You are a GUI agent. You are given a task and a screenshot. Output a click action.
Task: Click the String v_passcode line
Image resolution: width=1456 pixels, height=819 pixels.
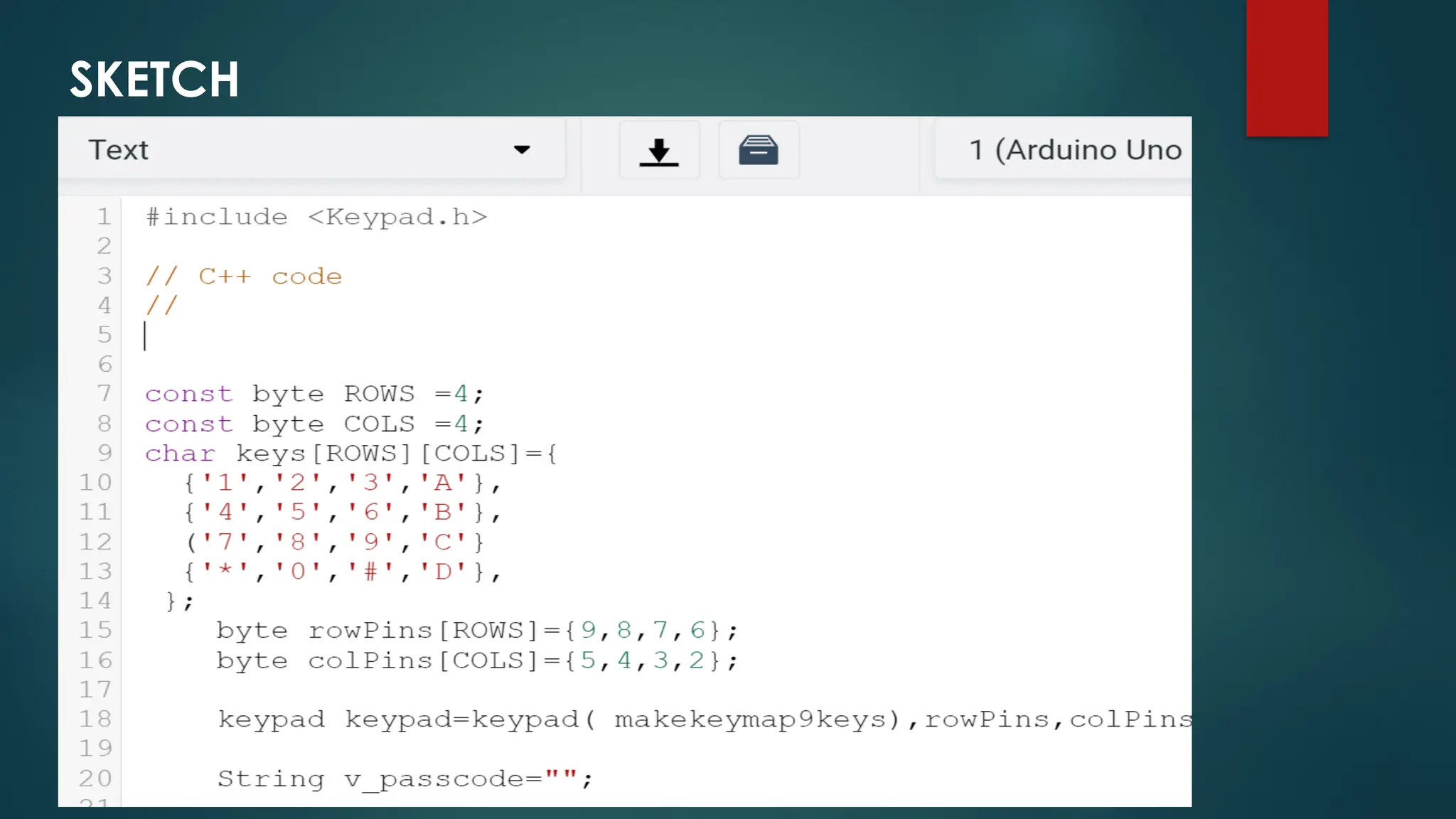pos(405,779)
